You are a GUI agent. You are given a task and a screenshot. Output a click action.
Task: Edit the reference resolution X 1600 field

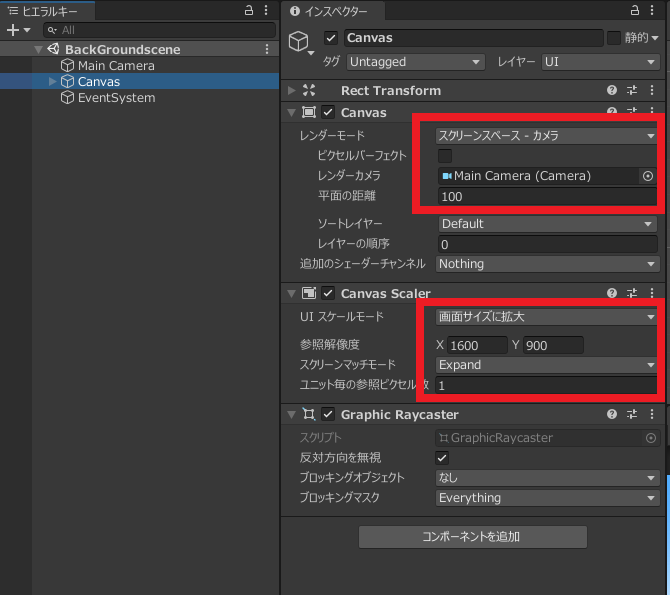[x=477, y=345]
